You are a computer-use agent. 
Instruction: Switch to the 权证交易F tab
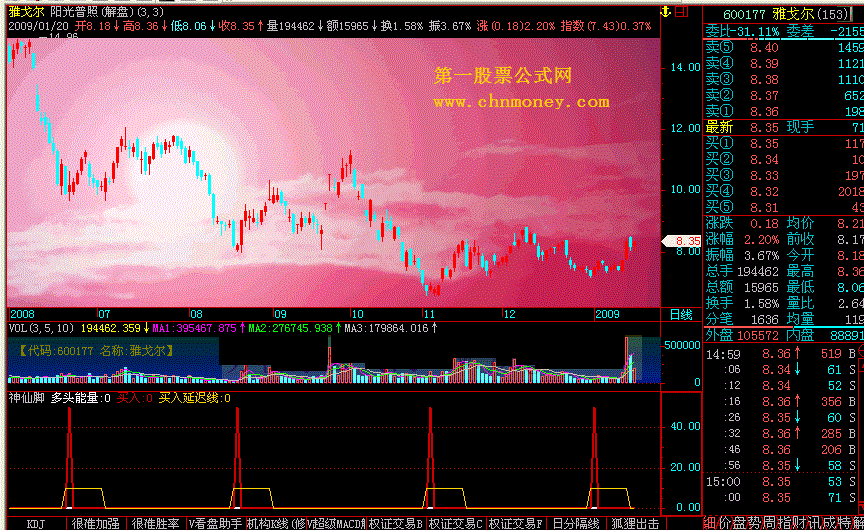point(515,524)
